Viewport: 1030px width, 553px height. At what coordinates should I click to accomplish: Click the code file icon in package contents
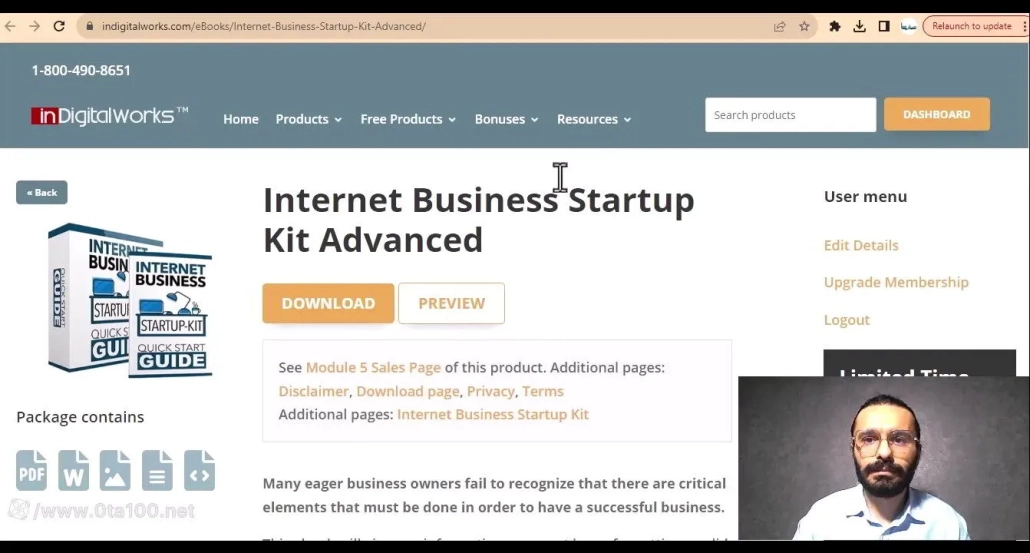point(199,470)
